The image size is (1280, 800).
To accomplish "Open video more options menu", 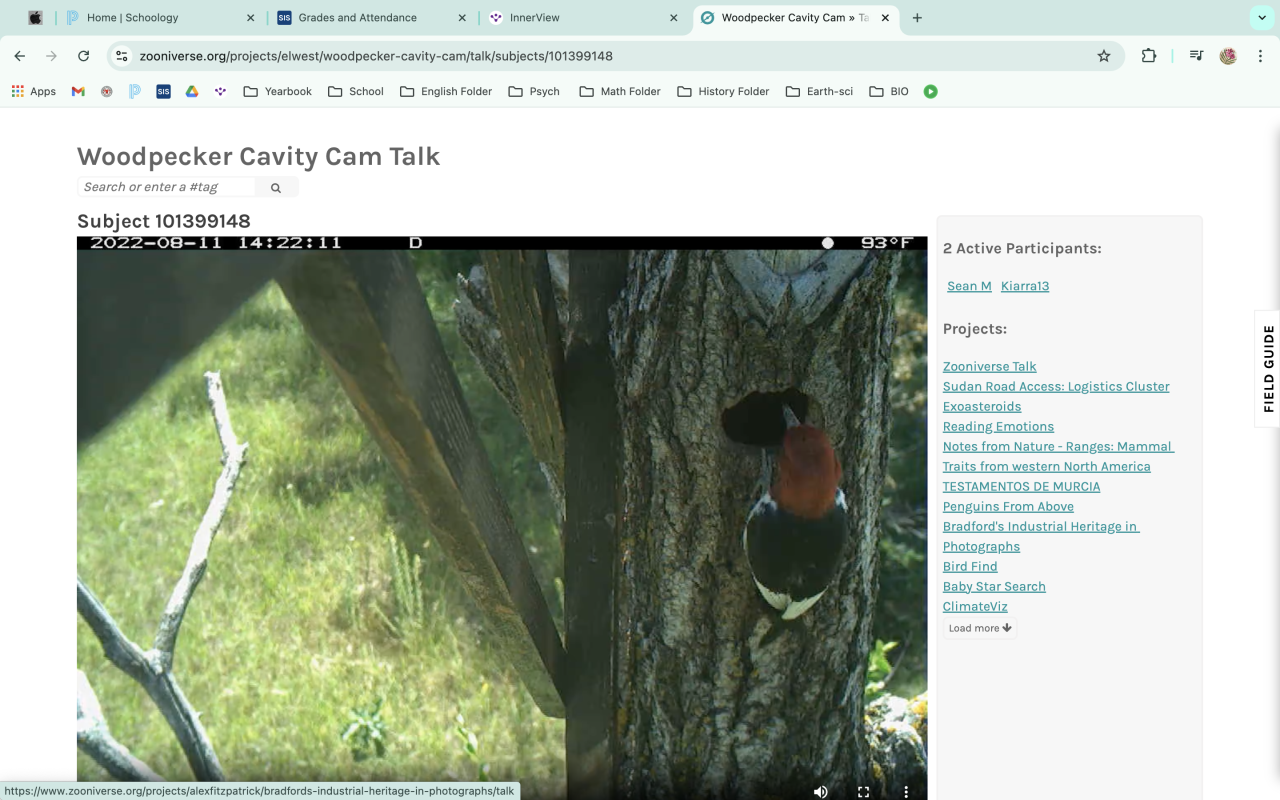I will pyautogui.click(x=906, y=791).
